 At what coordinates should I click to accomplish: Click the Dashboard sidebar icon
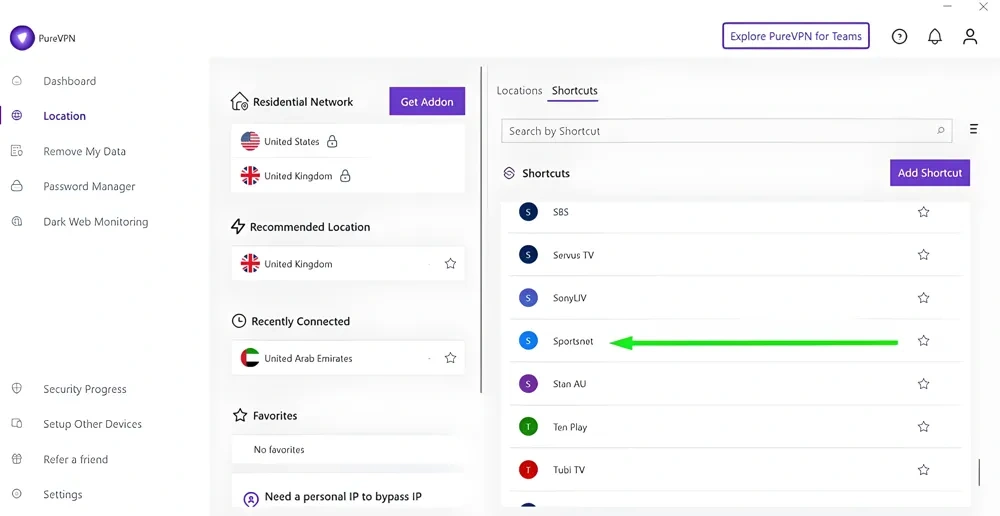pos(17,81)
